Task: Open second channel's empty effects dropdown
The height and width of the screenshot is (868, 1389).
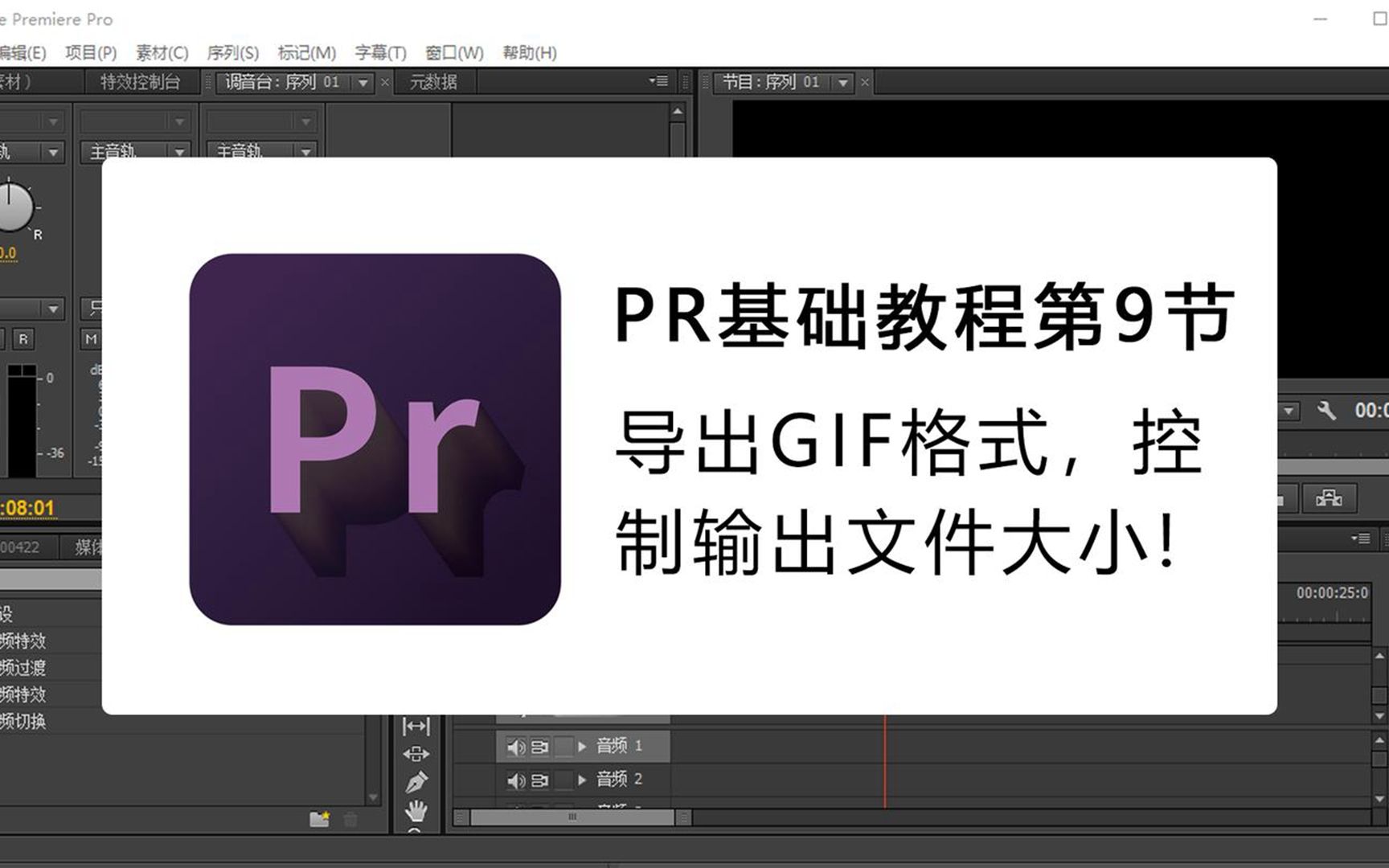Action: click(x=134, y=121)
